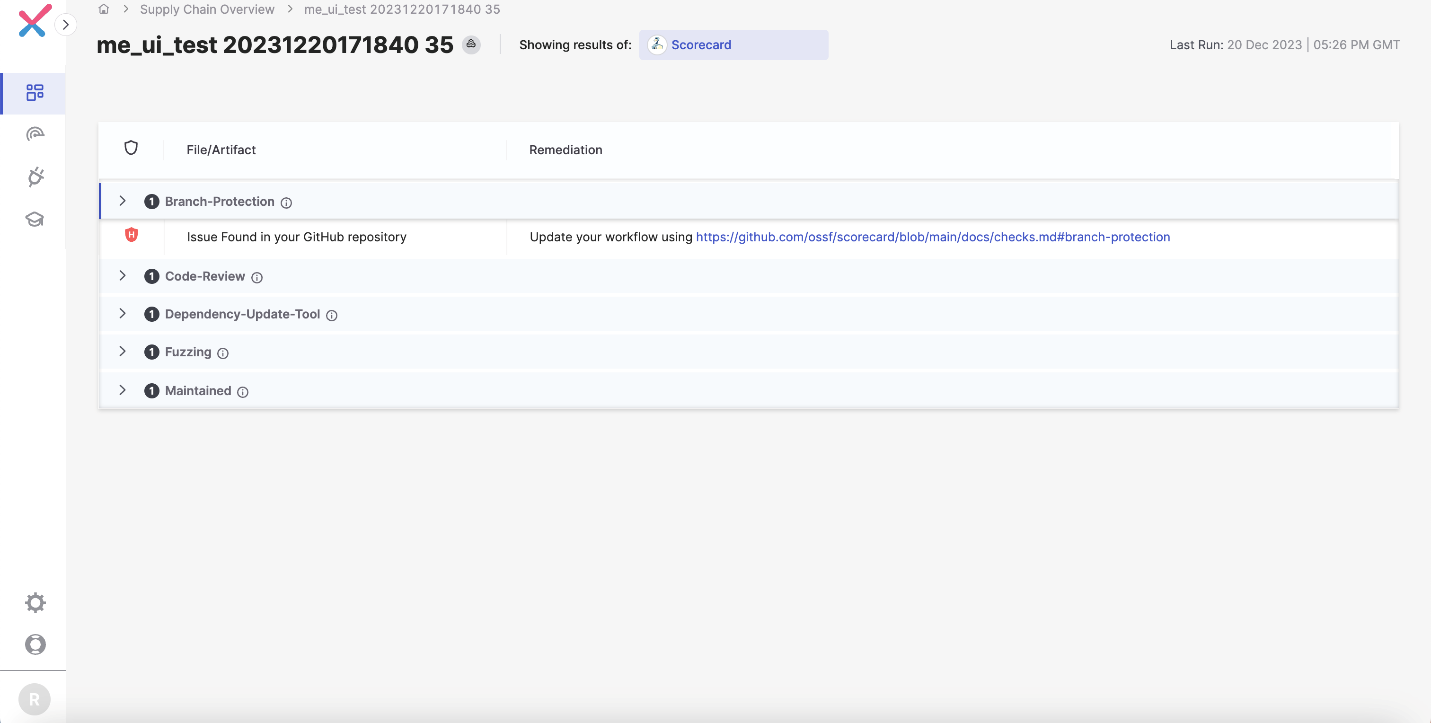Click the shield severity column header icon
Image resolution: width=1431 pixels, height=723 pixels.
pyautogui.click(x=131, y=148)
